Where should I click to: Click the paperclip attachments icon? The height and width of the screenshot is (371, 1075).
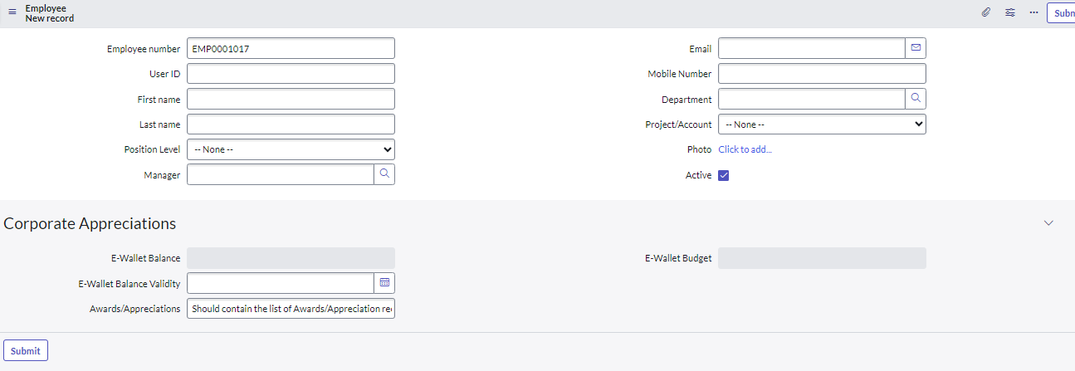click(986, 12)
